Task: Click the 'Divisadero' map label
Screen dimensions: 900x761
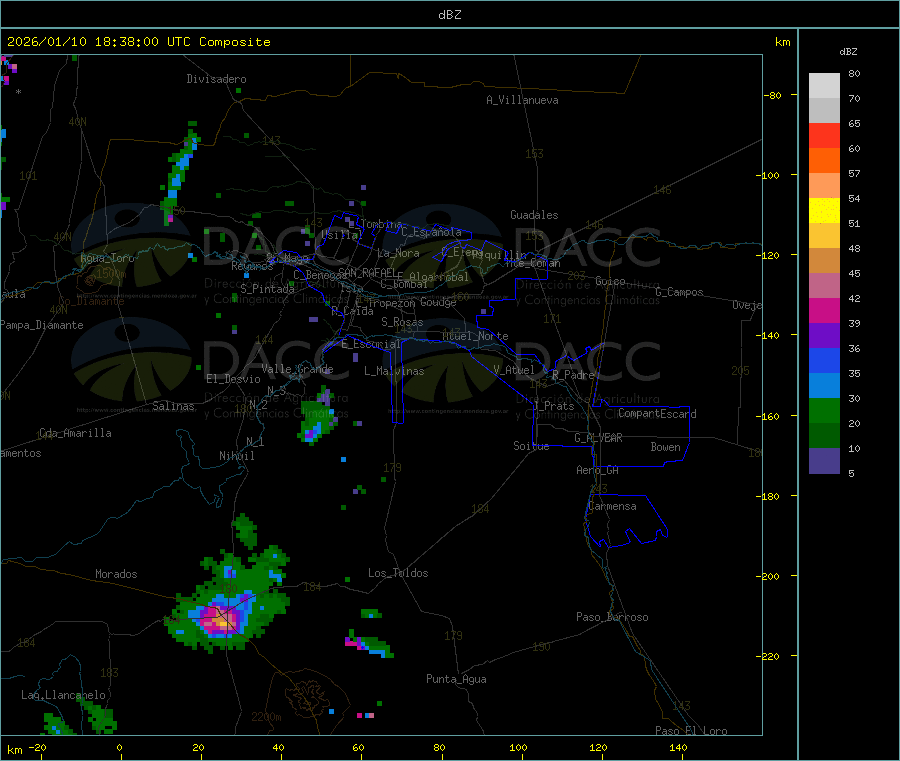Action: pos(216,79)
